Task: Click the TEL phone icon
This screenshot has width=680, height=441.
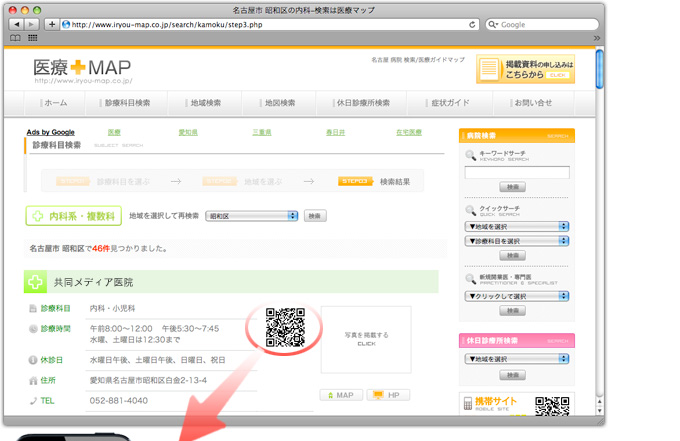Action: (33, 401)
